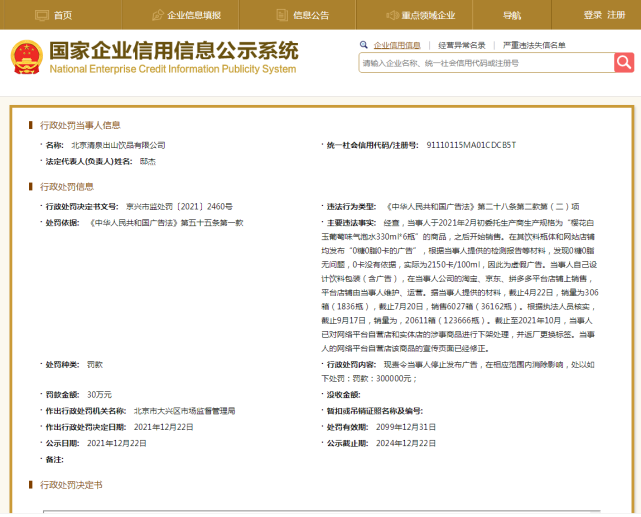Click the 行政处罚当事人信息 section heading
The height and width of the screenshot is (517, 641).
coord(80,125)
